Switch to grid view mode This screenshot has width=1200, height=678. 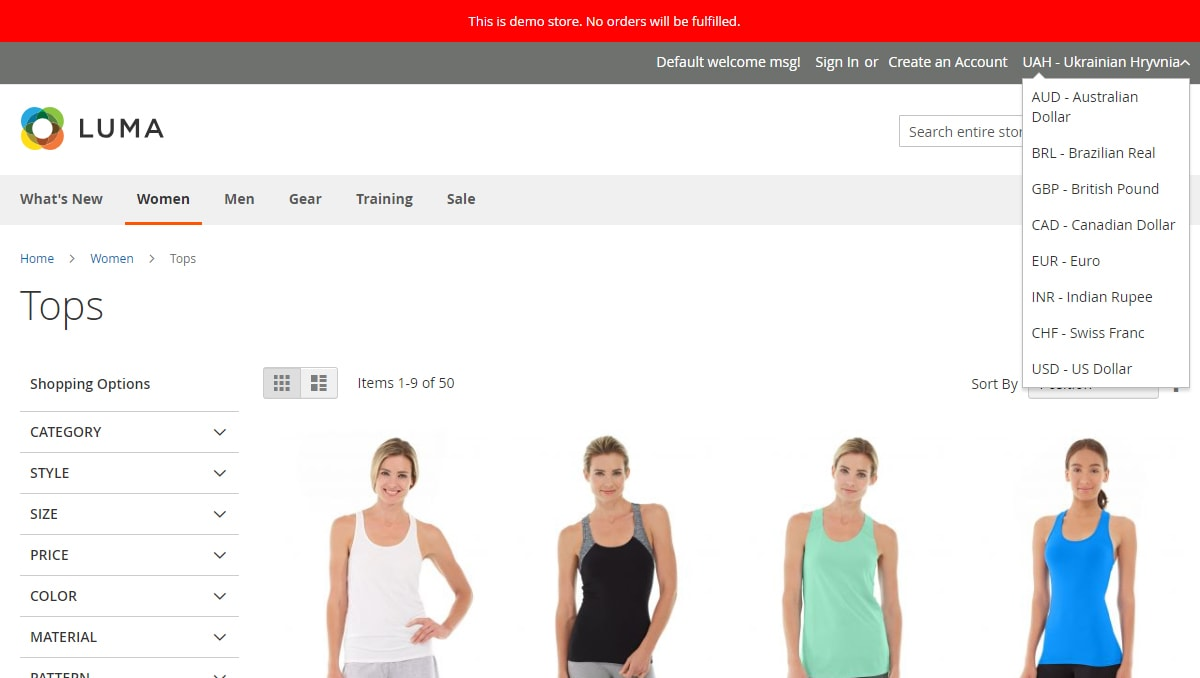click(x=281, y=382)
